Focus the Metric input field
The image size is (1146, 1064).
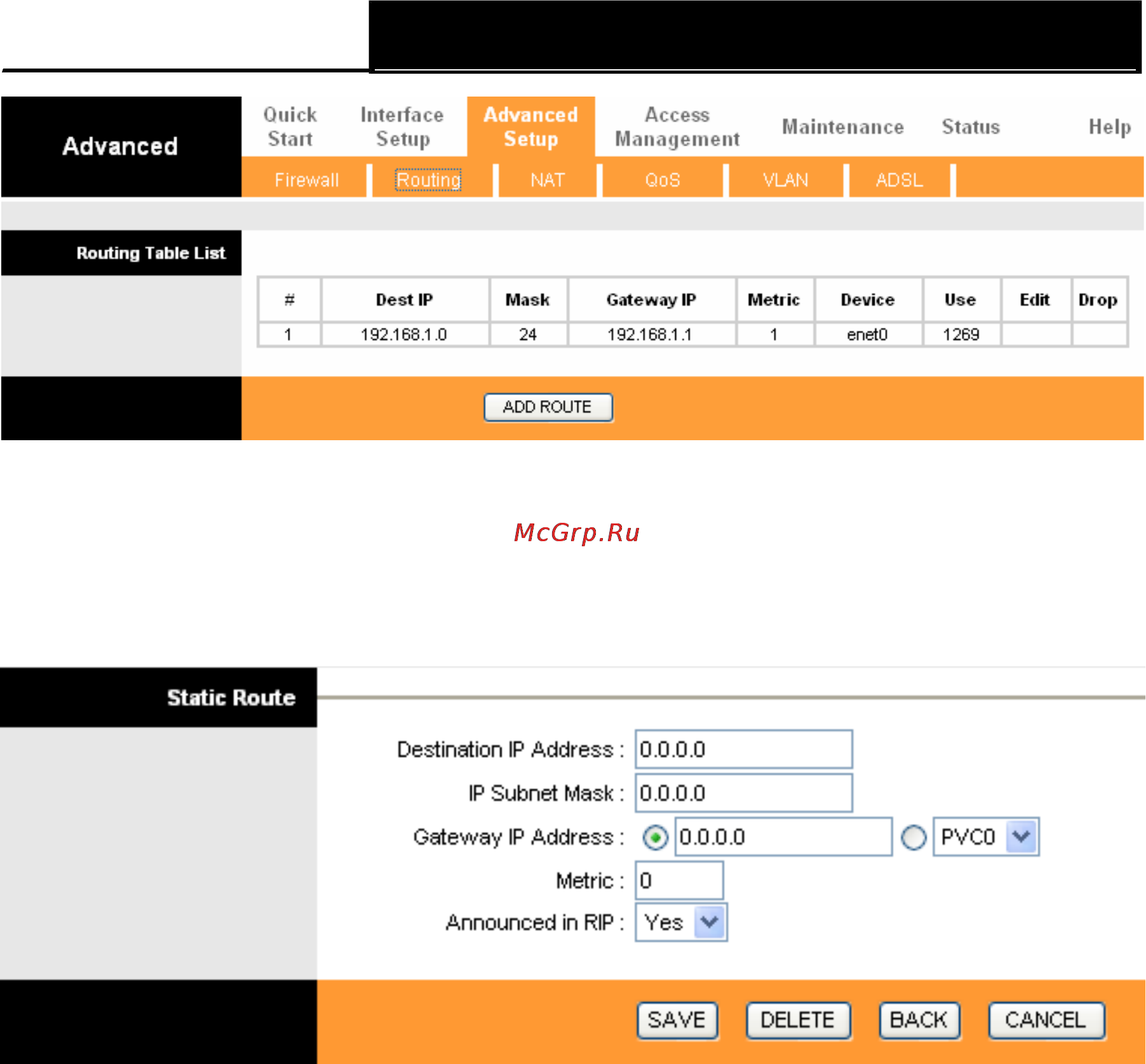coord(679,880)
